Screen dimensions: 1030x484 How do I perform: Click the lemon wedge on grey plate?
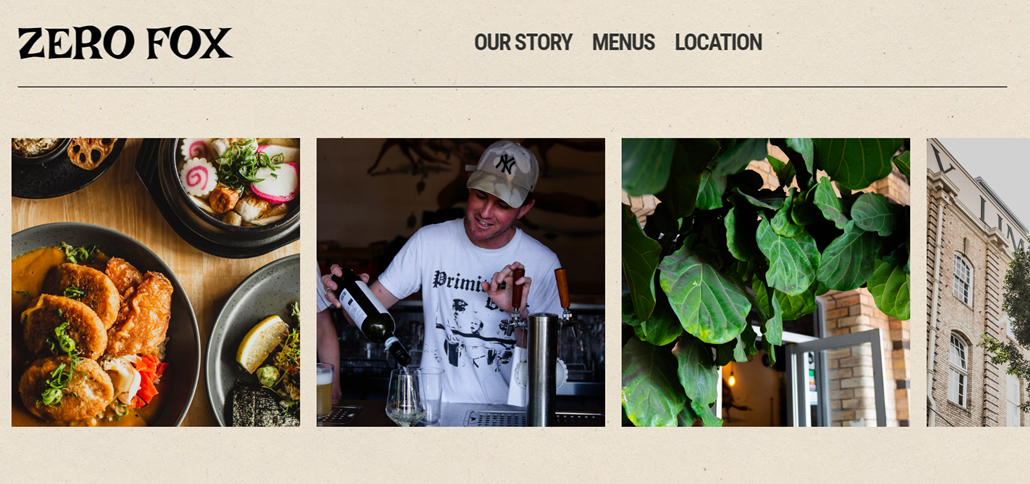[x=261, y=343]
